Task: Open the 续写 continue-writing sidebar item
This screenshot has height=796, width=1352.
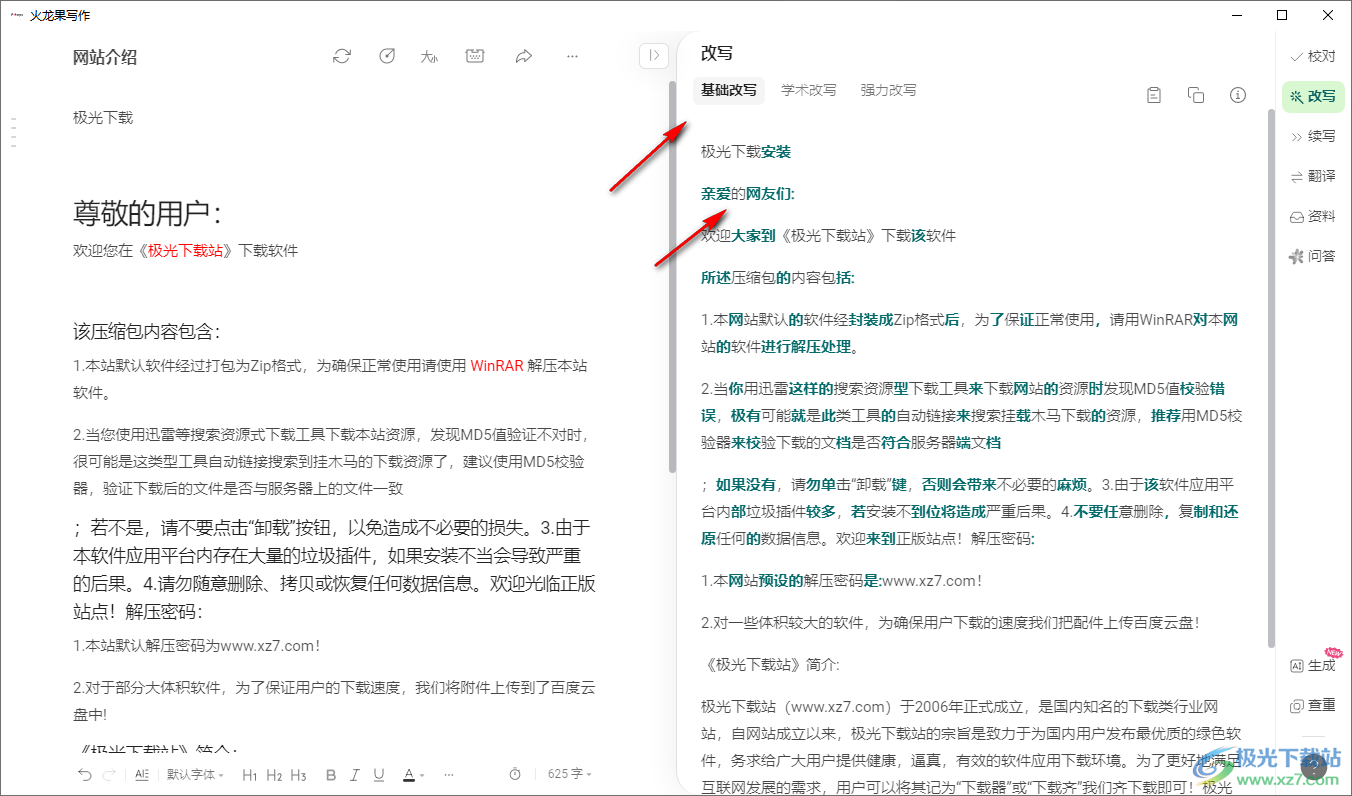Action: point(1313,136)
